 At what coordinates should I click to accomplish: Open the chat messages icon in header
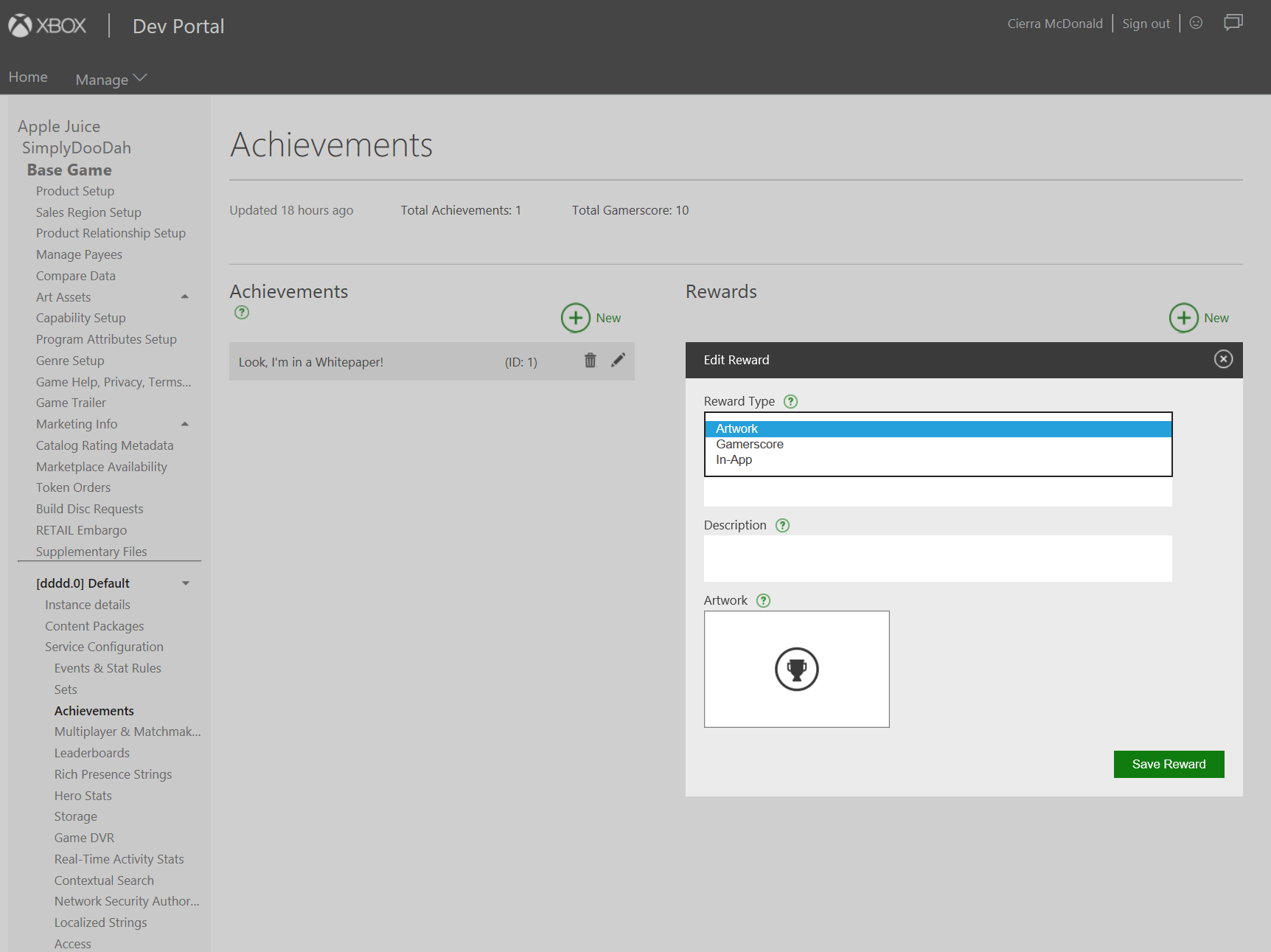(x=1233, y=22)
